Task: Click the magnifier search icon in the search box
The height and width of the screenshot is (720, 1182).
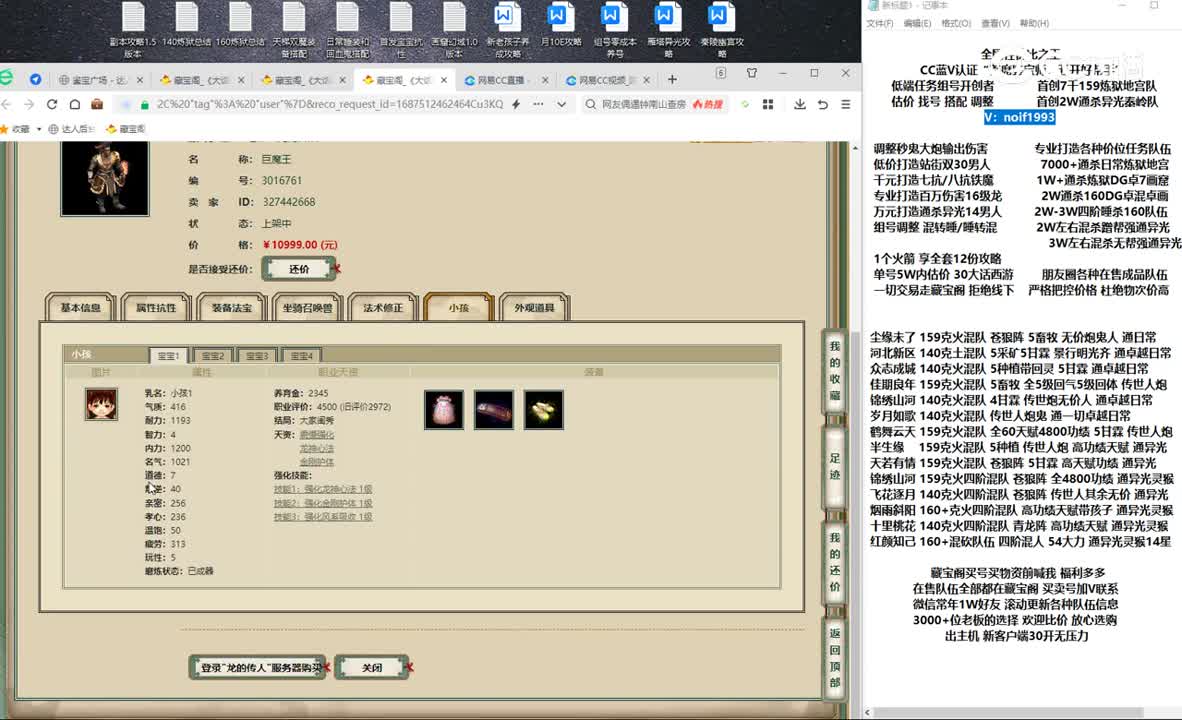Action: [591, 104]
